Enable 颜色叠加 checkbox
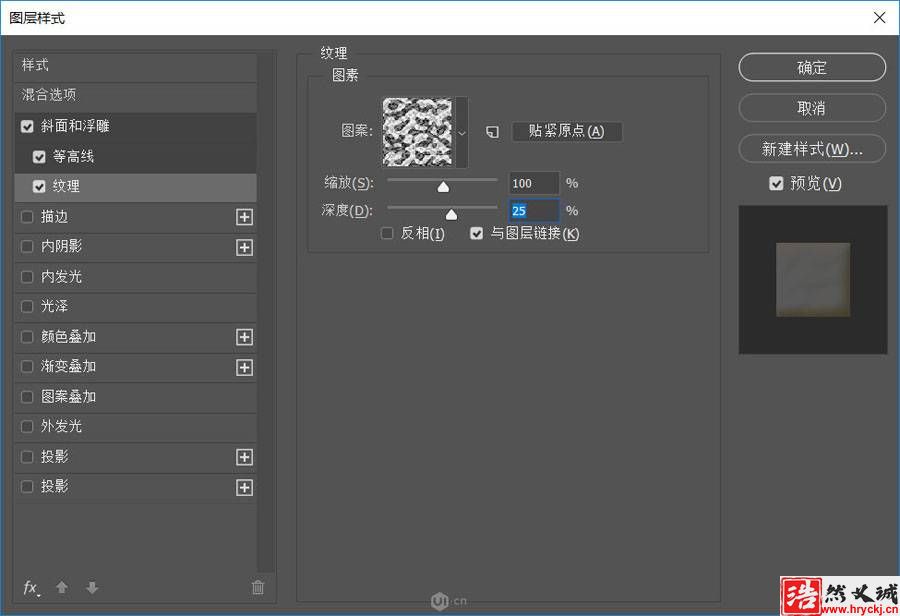This screenshot has height=616, width=900. [x=27, y=337]
